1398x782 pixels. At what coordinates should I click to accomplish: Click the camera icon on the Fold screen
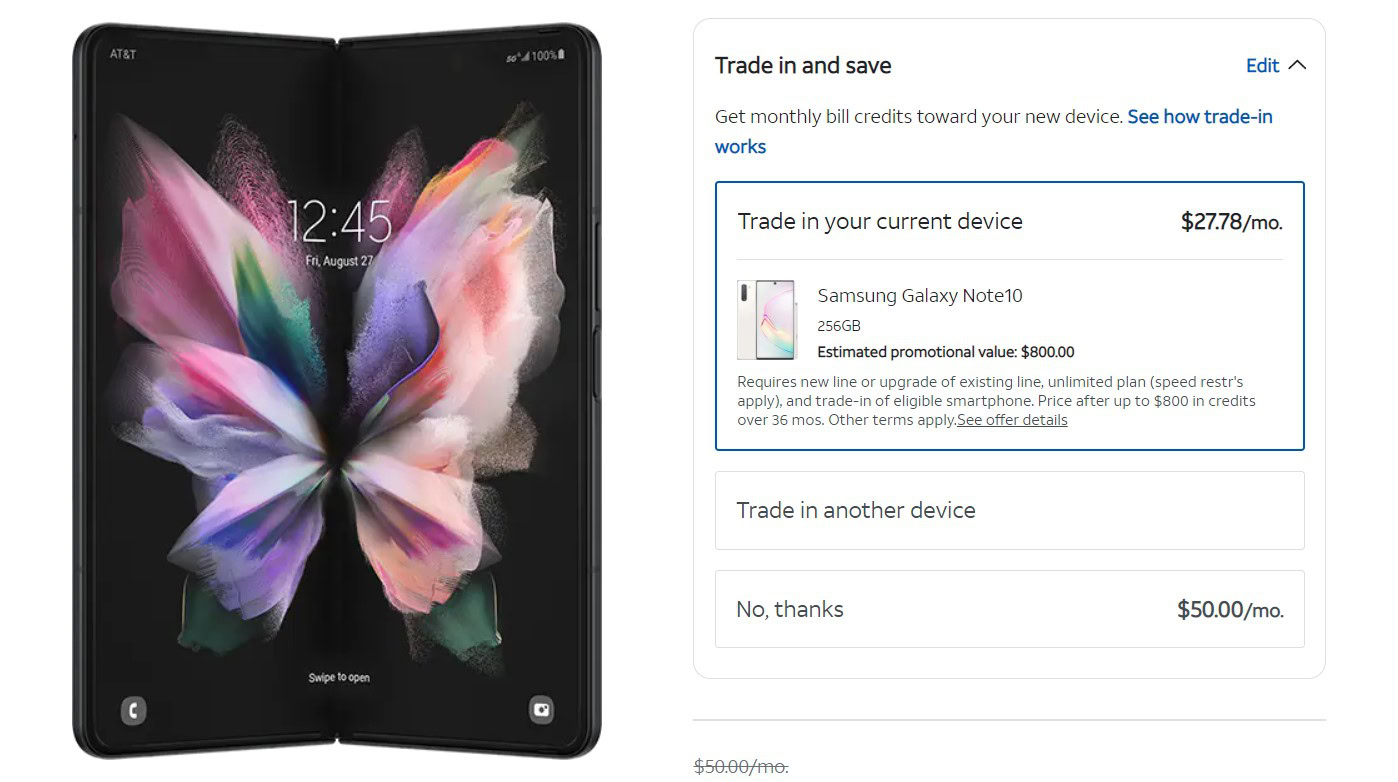[541, 710]
